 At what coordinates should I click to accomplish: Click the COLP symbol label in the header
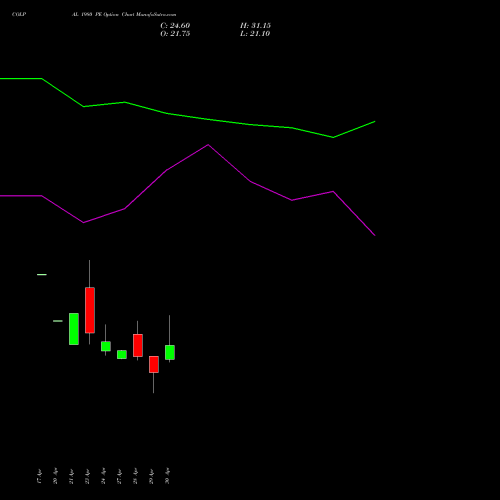click(19, 14)
